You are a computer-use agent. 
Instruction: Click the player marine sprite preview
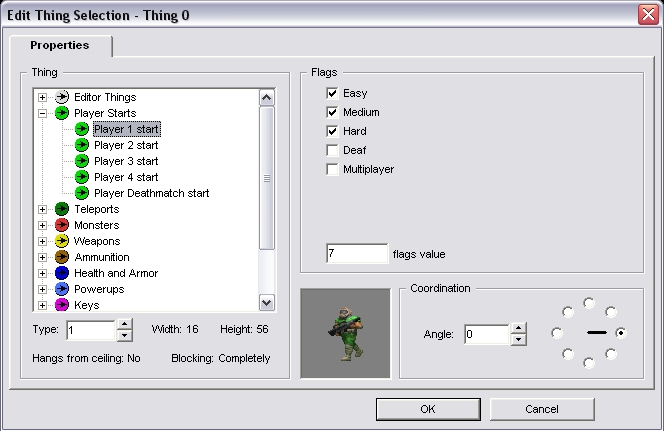click(x=346, y=333)
